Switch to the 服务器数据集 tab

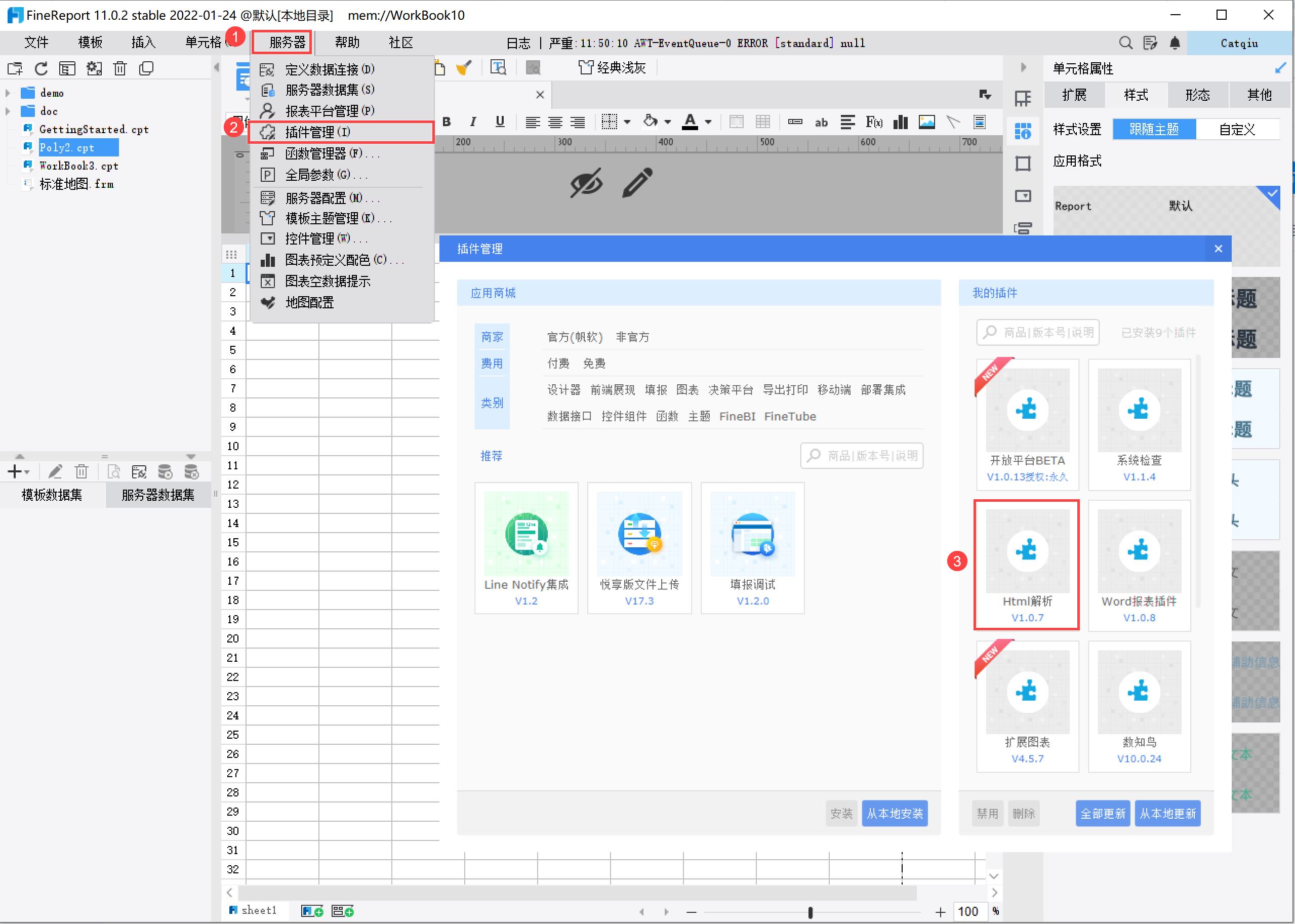click(x=157, y=495)
